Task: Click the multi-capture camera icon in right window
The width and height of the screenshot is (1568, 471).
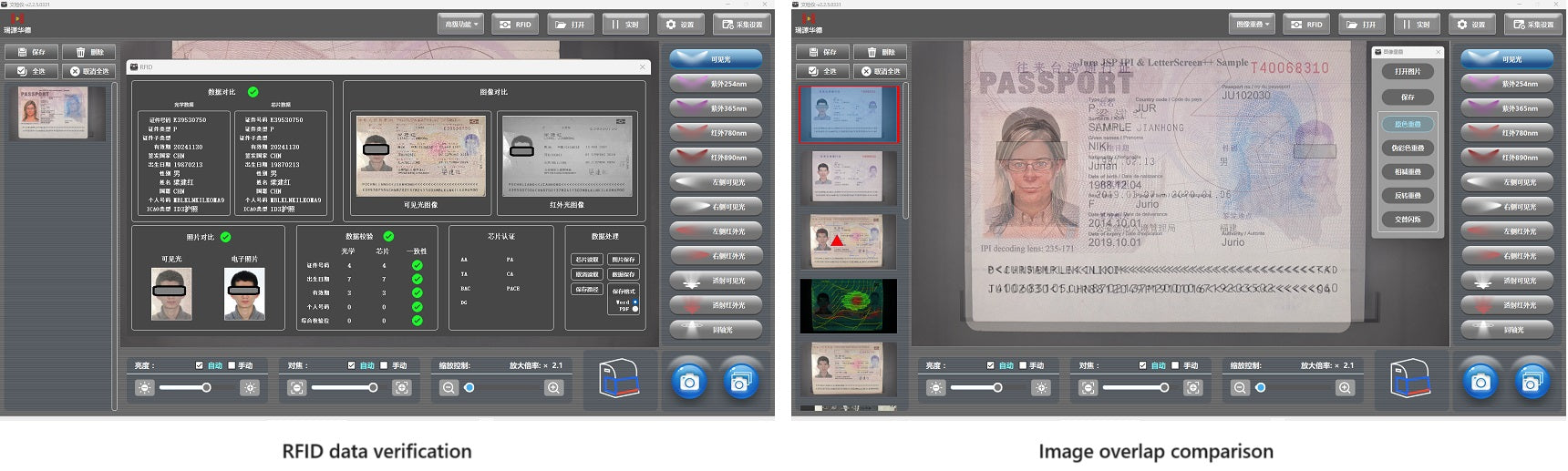Action: (1532, 382)
